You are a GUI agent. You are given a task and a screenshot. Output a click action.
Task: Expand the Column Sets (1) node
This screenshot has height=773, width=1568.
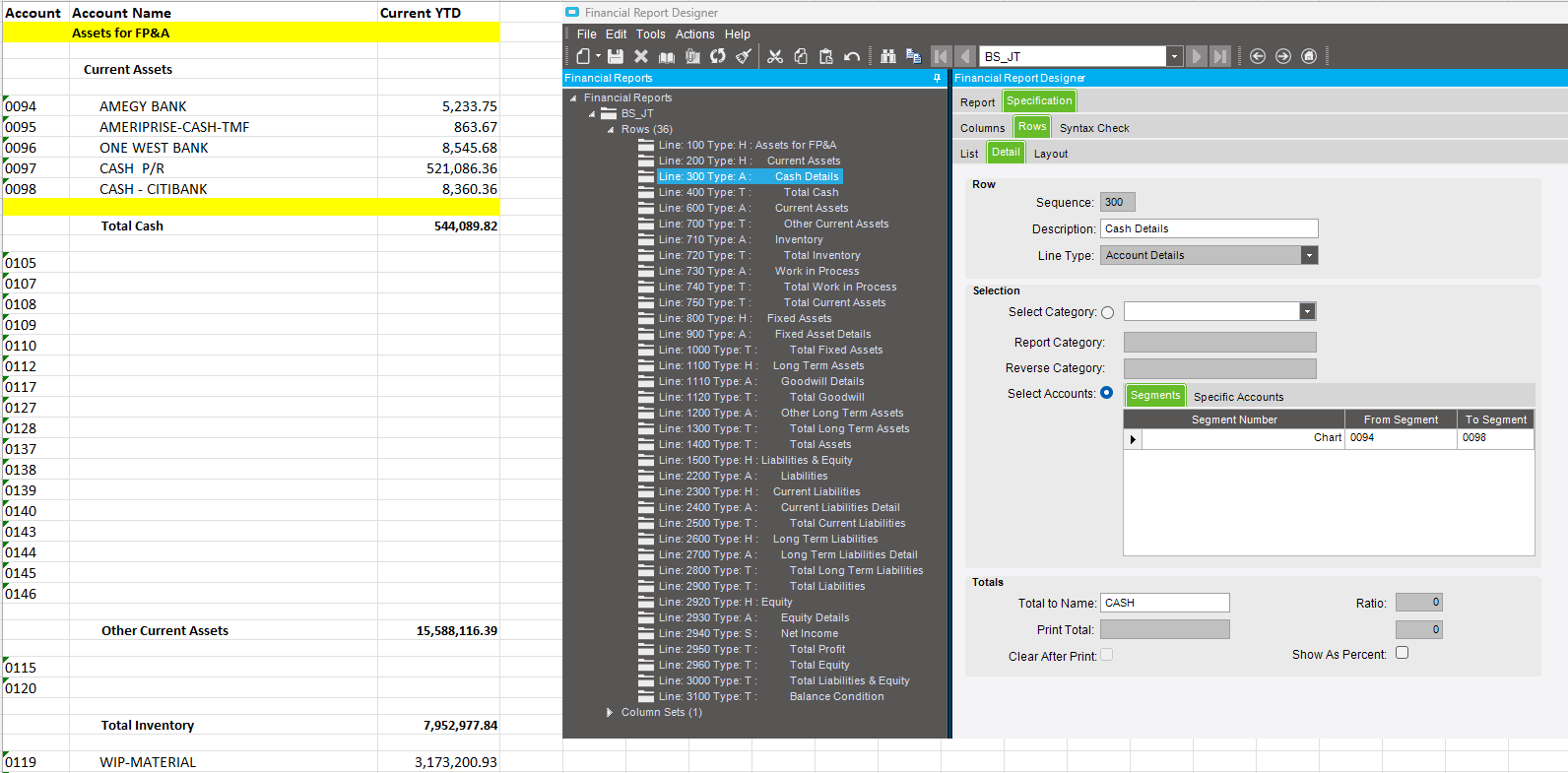click(611, 712)
